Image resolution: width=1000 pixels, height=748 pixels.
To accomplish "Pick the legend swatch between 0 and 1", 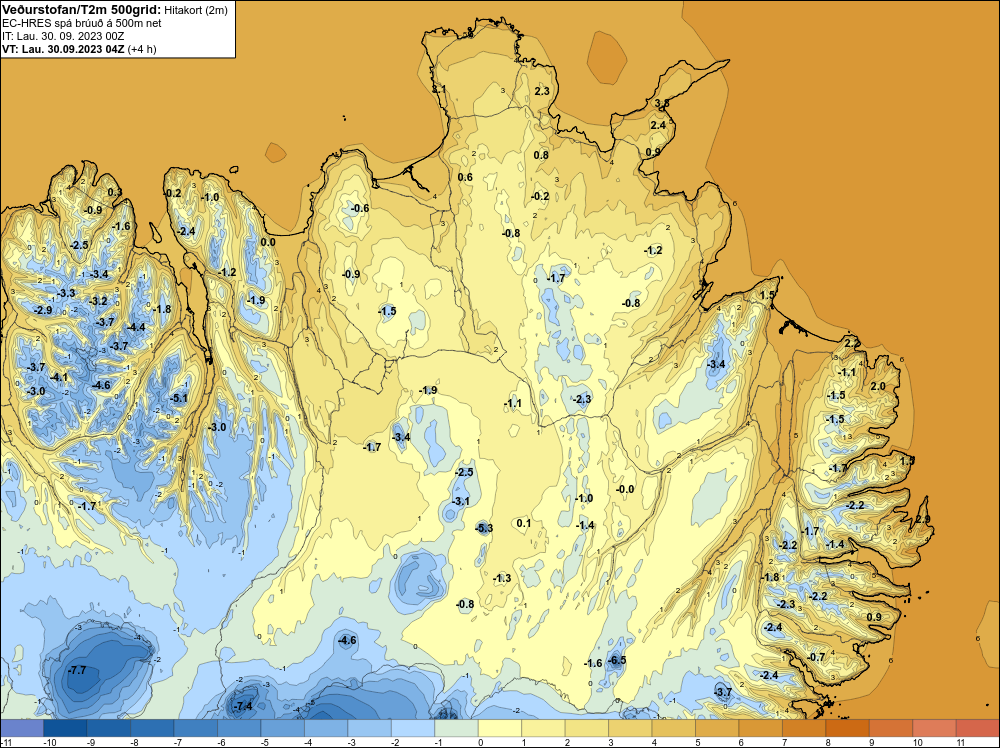I will (500, 728).
